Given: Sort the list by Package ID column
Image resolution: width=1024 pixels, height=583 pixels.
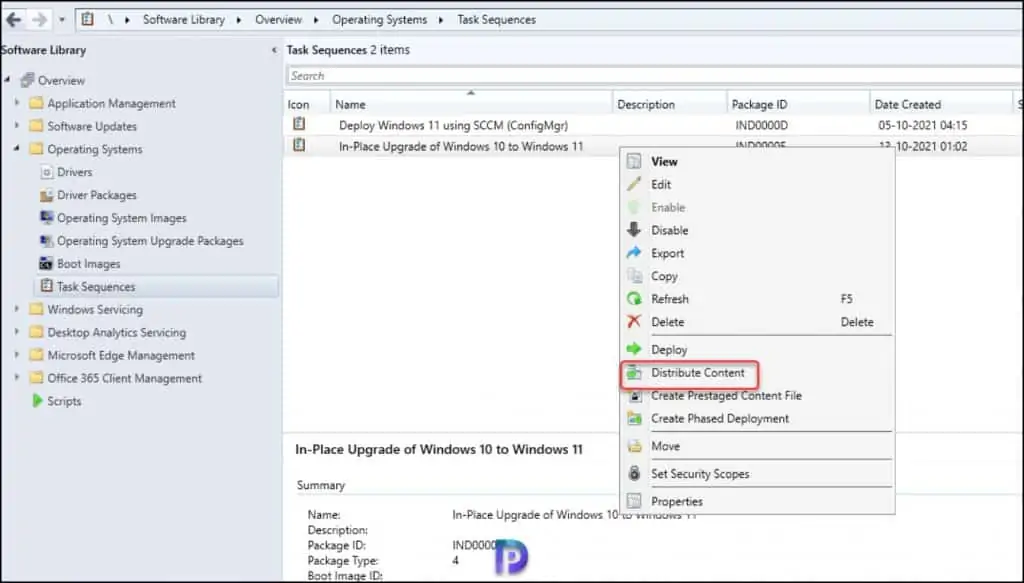Looking at the screenshot, I should tap(798, 104).
